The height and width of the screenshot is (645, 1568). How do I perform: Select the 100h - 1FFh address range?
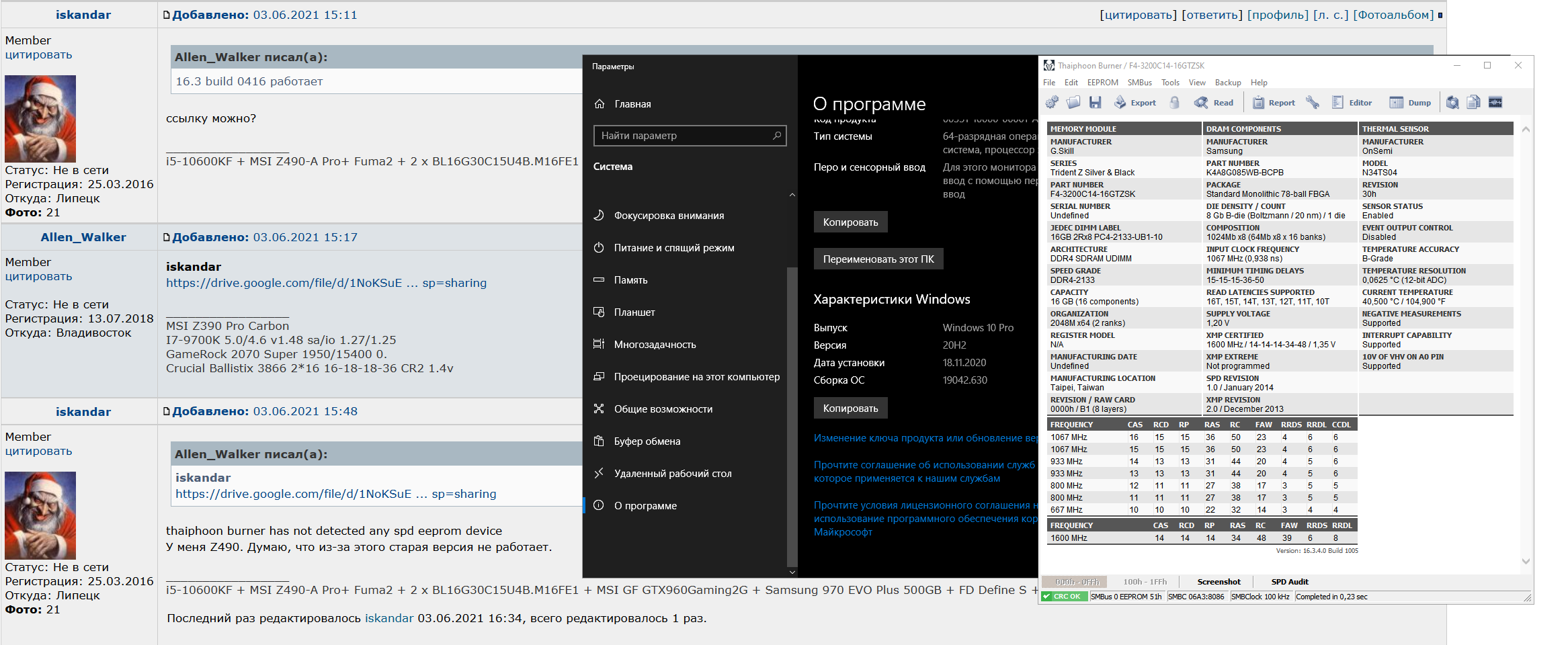1145,582
